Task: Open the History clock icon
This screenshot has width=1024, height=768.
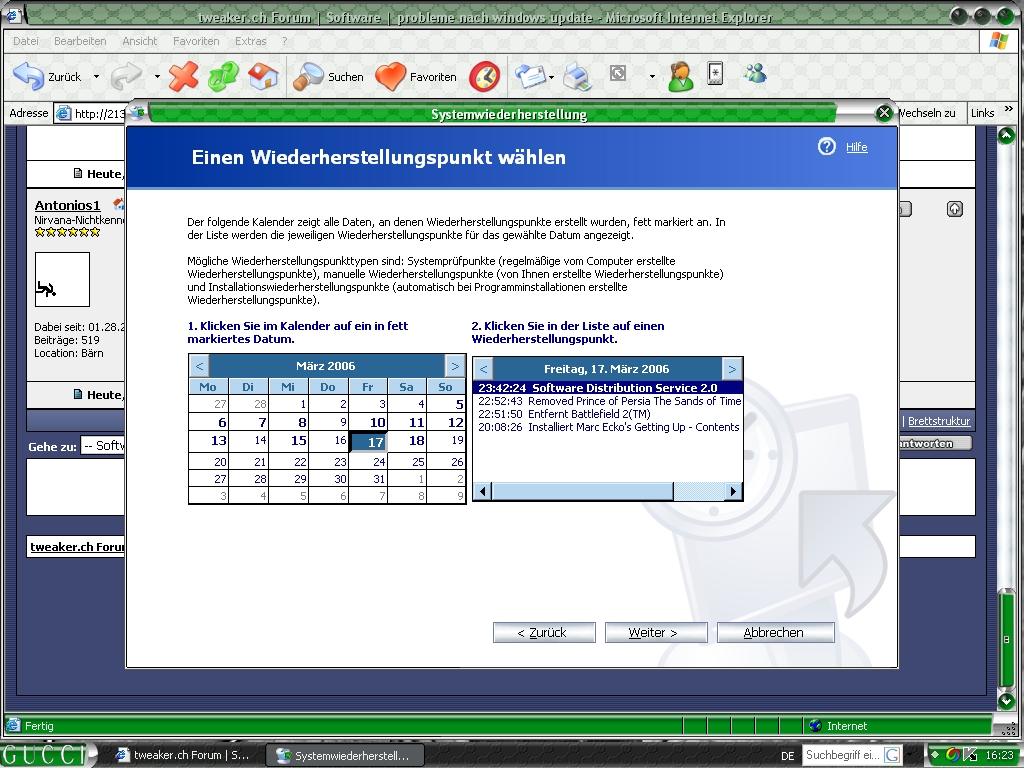Action: [x=484, y=76]
